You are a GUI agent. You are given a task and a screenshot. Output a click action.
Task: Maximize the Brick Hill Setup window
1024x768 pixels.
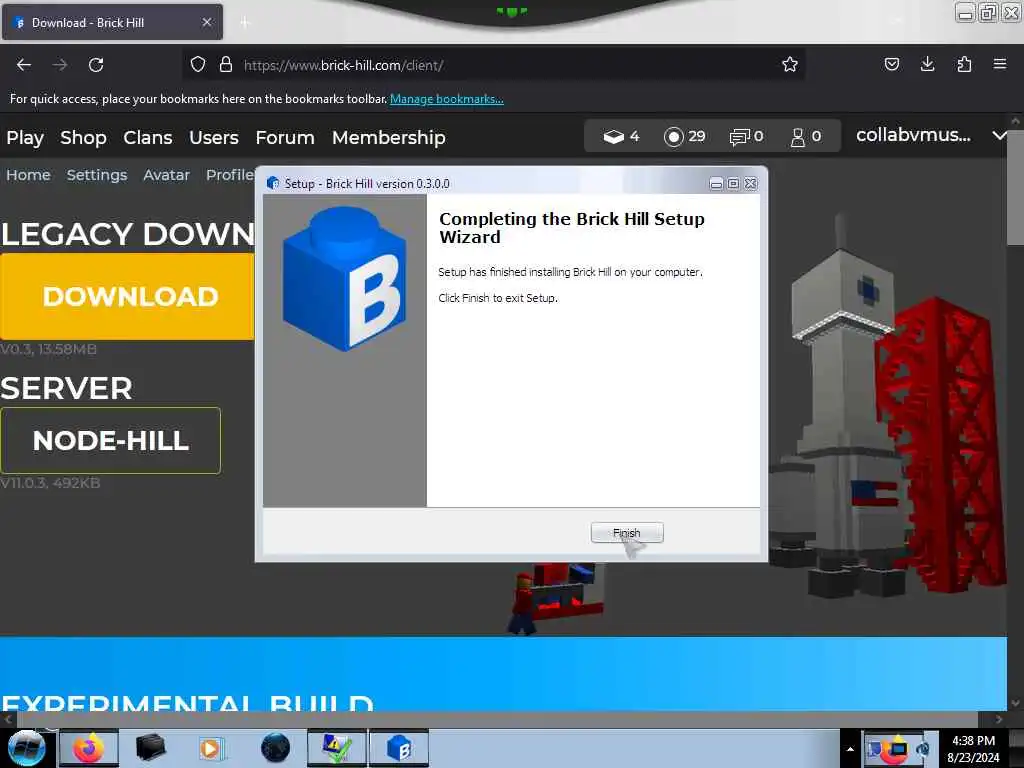733,184
